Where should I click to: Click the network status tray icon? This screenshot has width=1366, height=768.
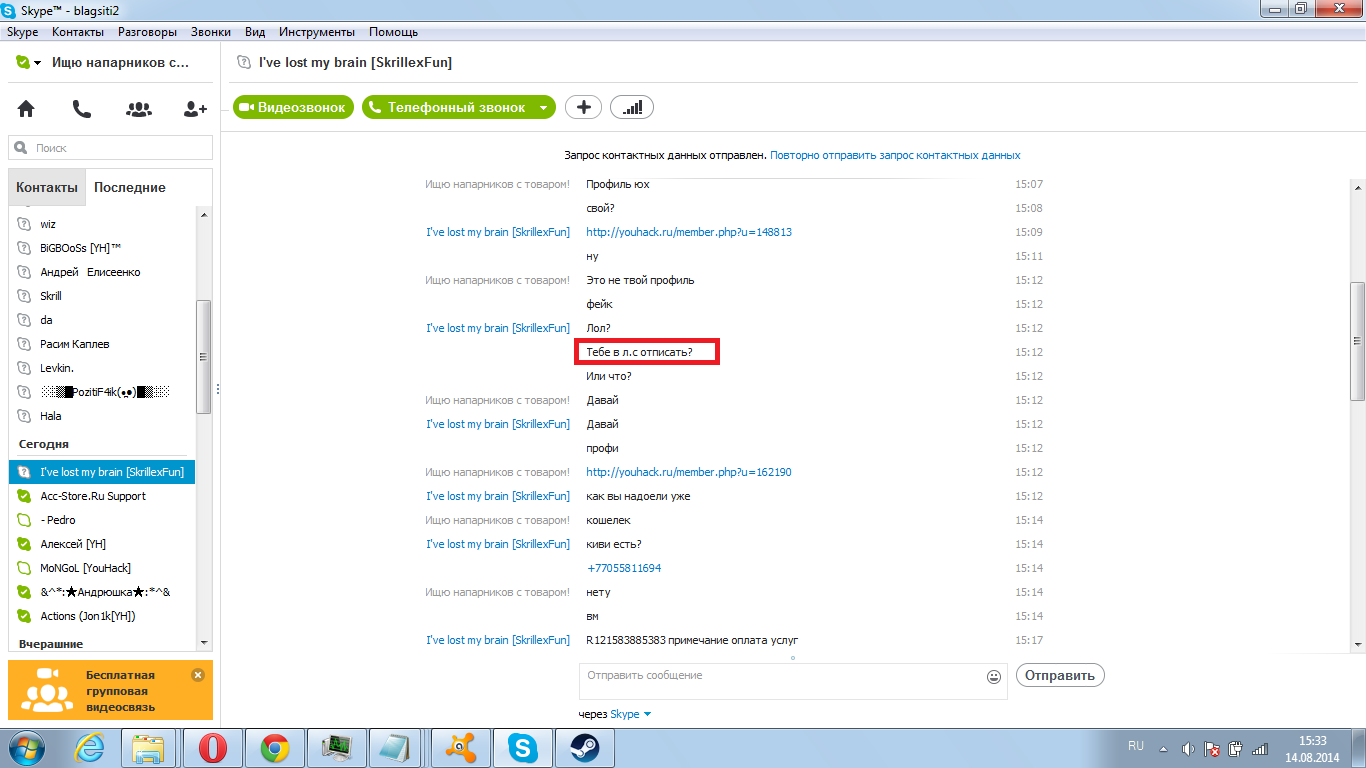point(1259,748)
